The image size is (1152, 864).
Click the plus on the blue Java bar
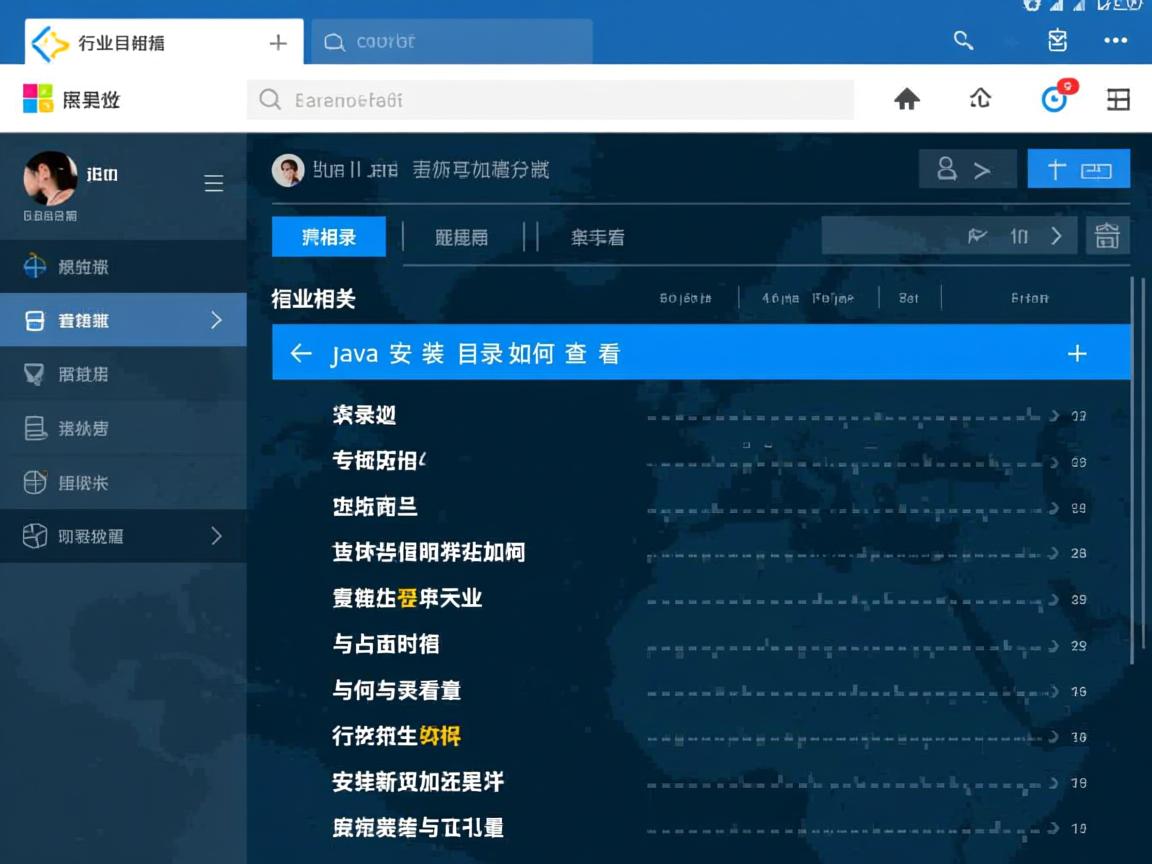tap(1078, 353)
